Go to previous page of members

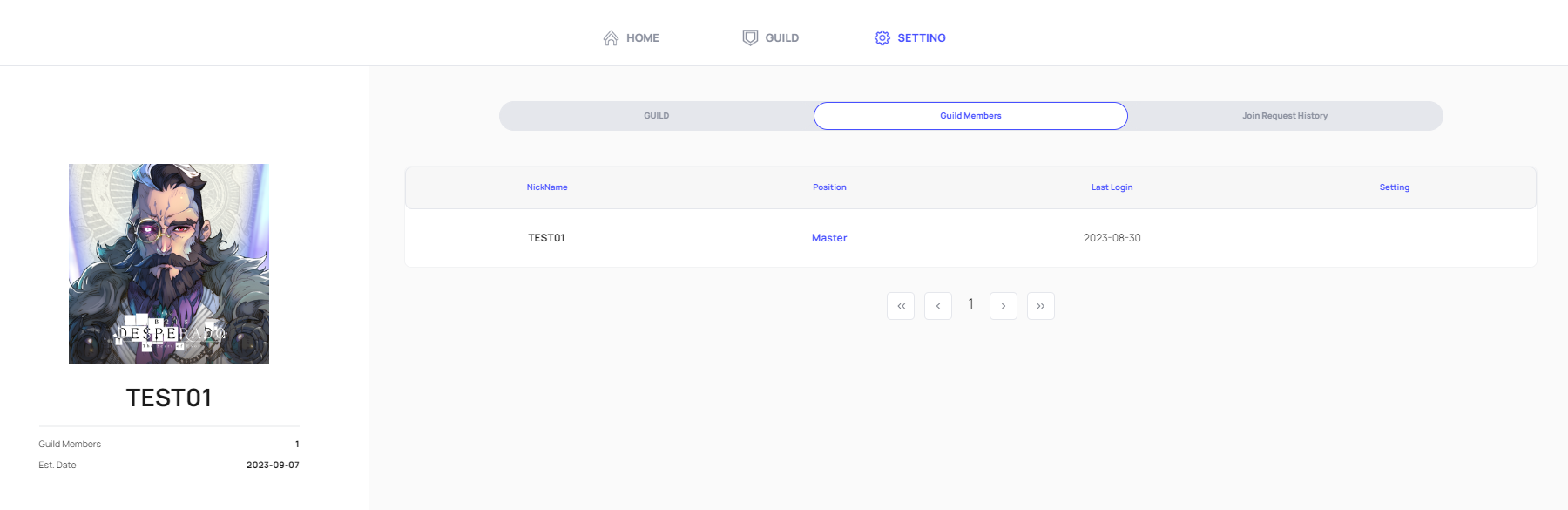[x=938, y=306]
